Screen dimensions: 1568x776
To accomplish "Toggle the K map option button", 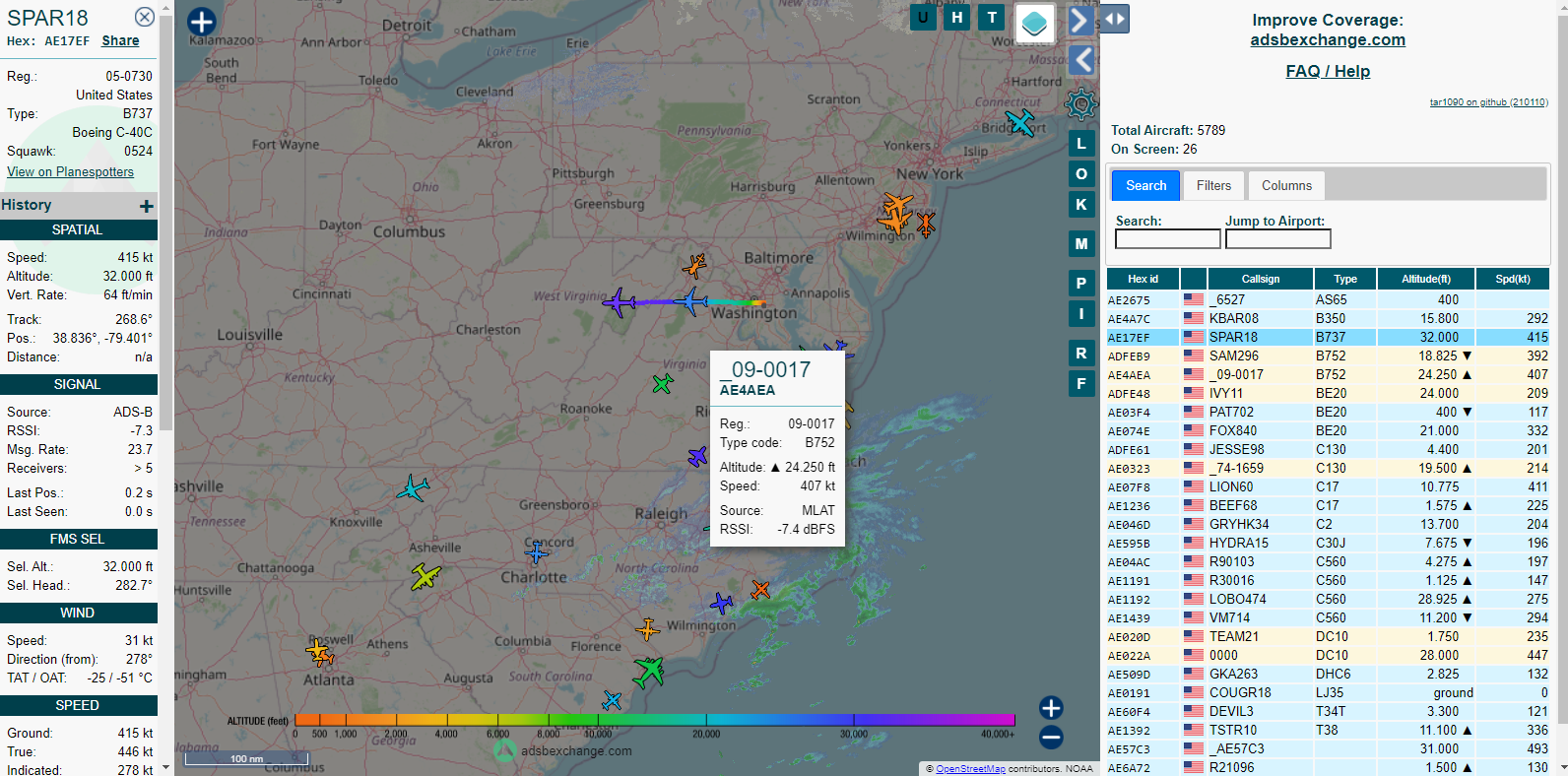I will click(1081, 205).
